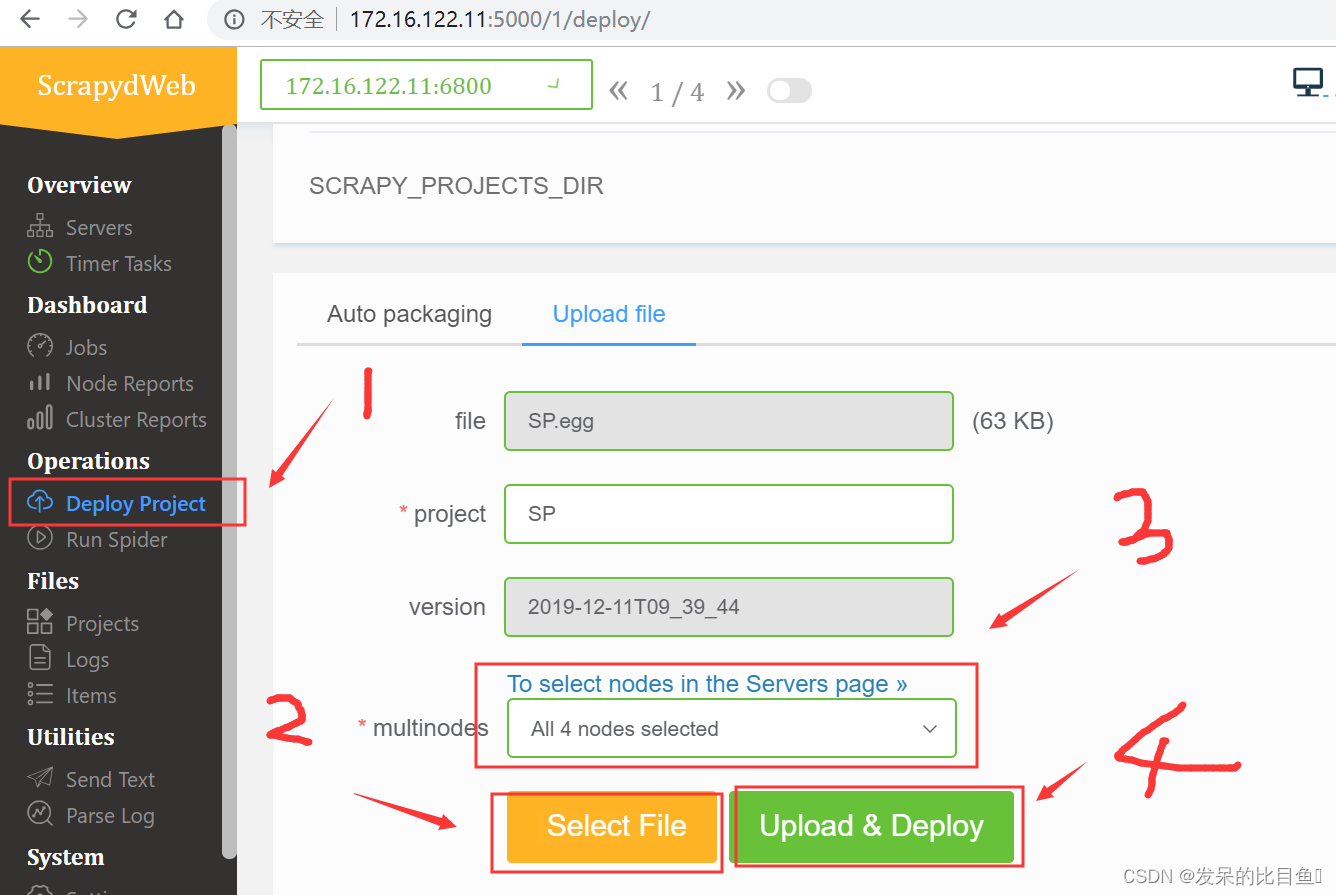Image resolution: width=1336 pixels, height=895 pixels.
Task: Open Projects in the sidebar
Action: click(x=102, y=624)
